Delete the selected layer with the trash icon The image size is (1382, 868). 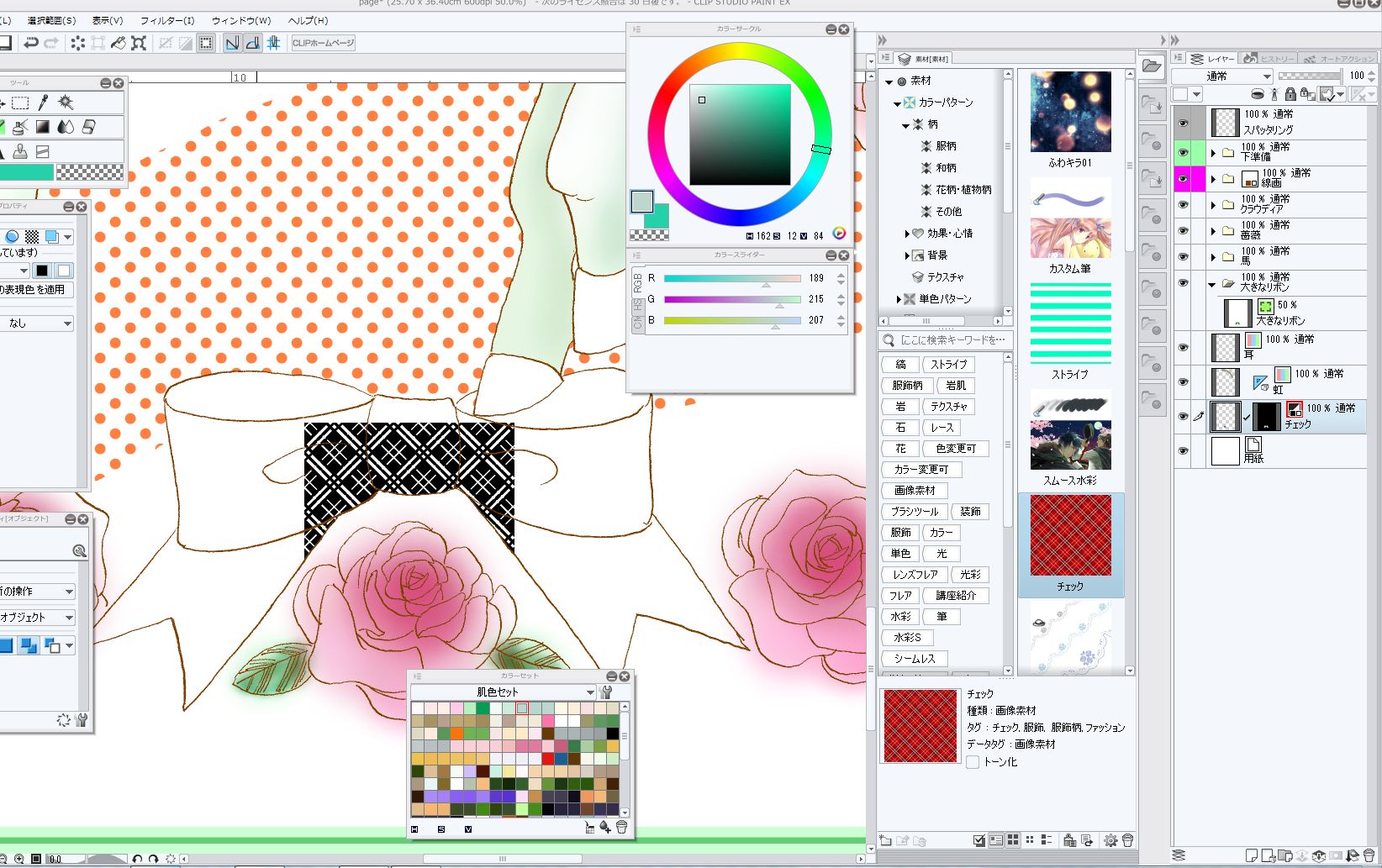coord(1369,855)
